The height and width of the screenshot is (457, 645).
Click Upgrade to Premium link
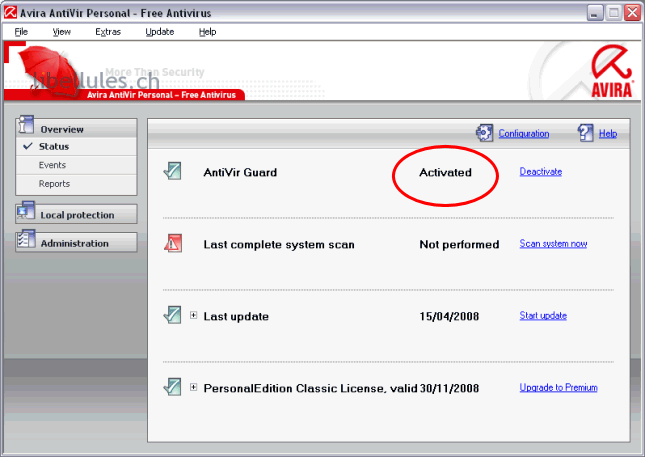[558, 387]
